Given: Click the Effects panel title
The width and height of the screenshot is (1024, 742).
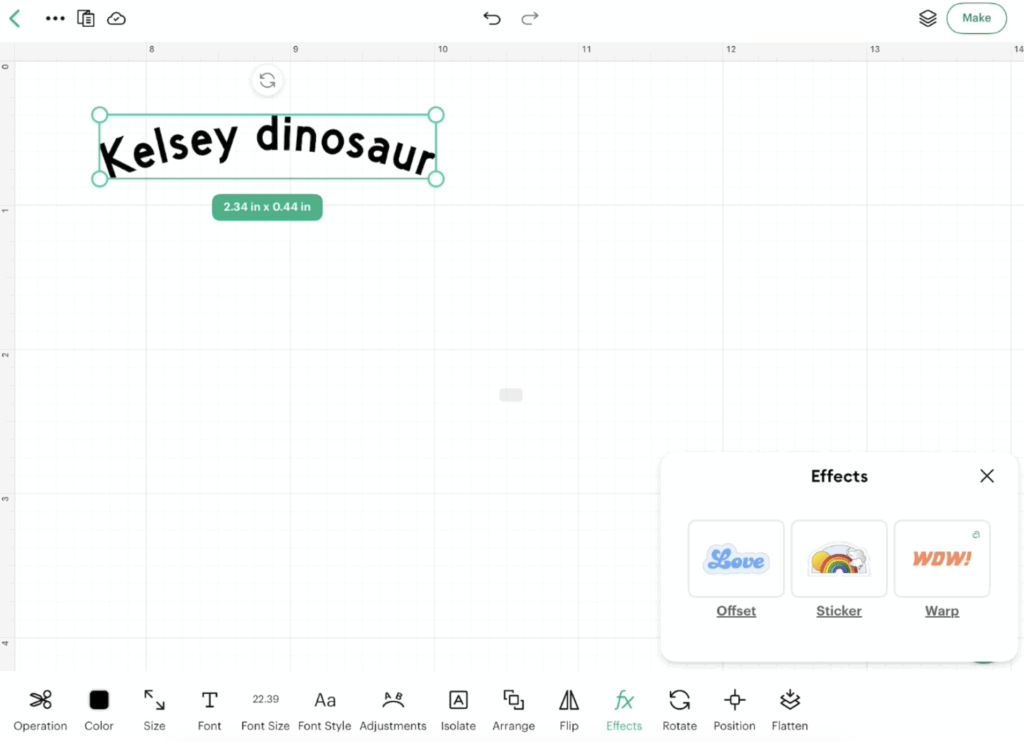Looking at the screenshot, I should [x=839, y=476].
